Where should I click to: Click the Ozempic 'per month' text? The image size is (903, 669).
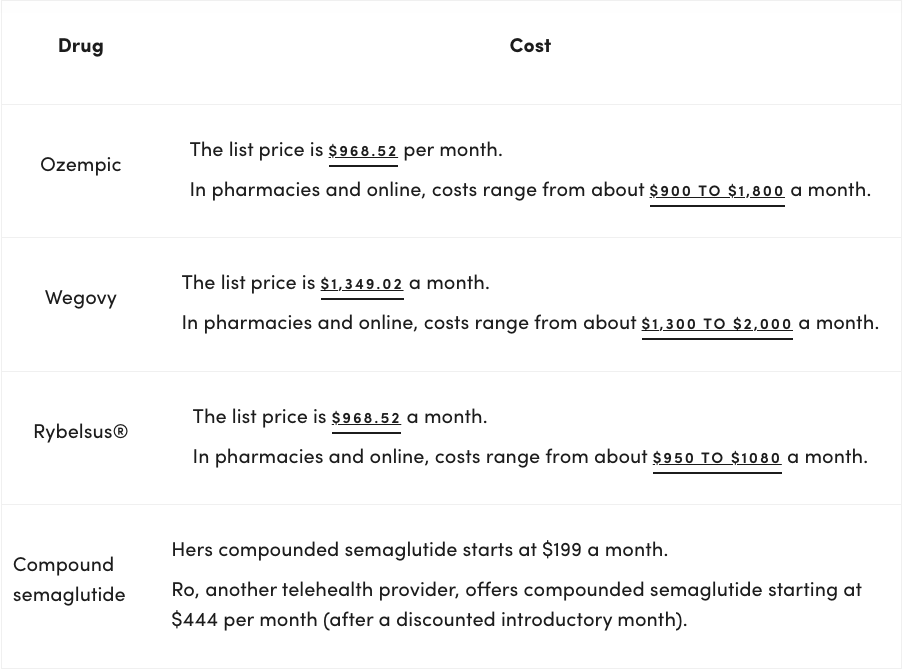coord(453,150)
